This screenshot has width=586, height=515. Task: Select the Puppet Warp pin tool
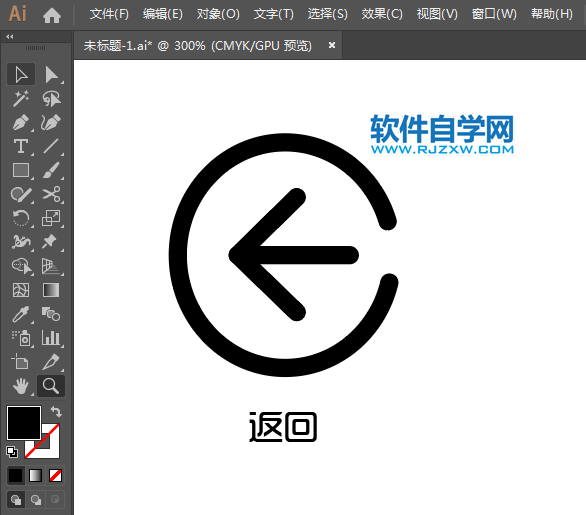[x=51, y=242]
